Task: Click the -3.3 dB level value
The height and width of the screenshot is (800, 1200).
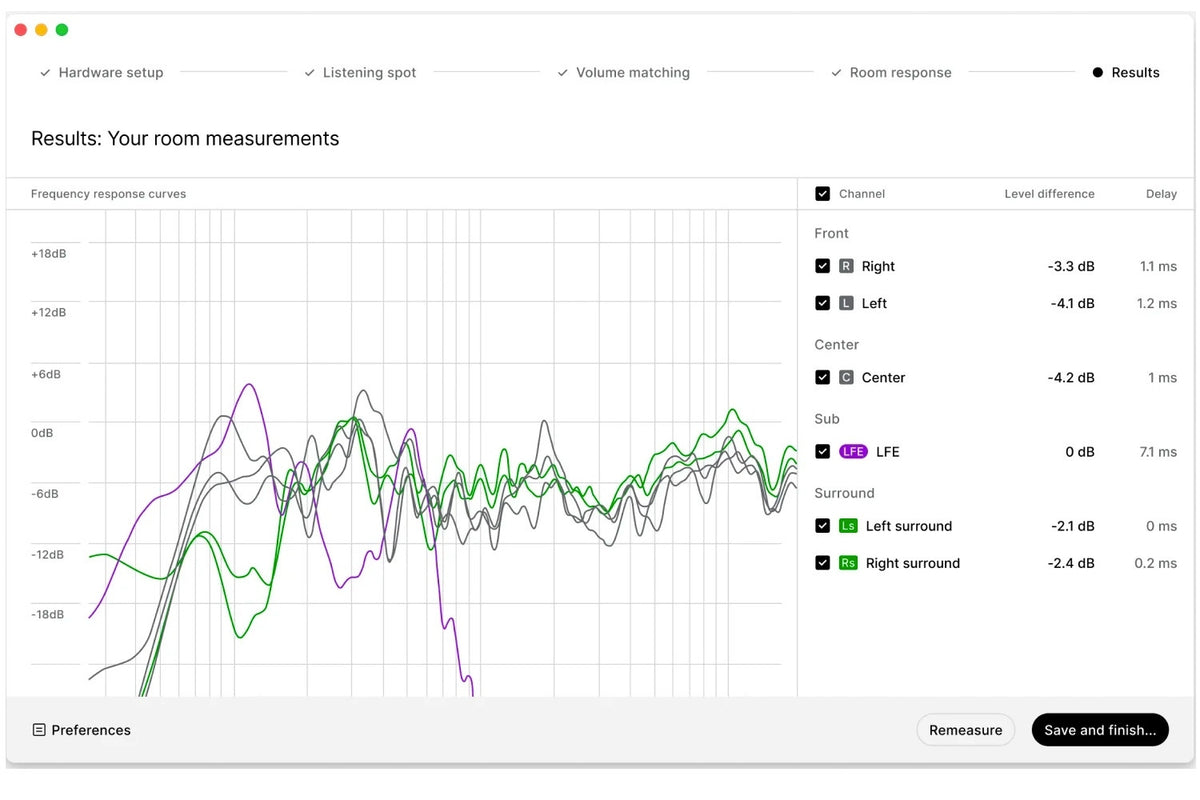Action: [1071, 266]
